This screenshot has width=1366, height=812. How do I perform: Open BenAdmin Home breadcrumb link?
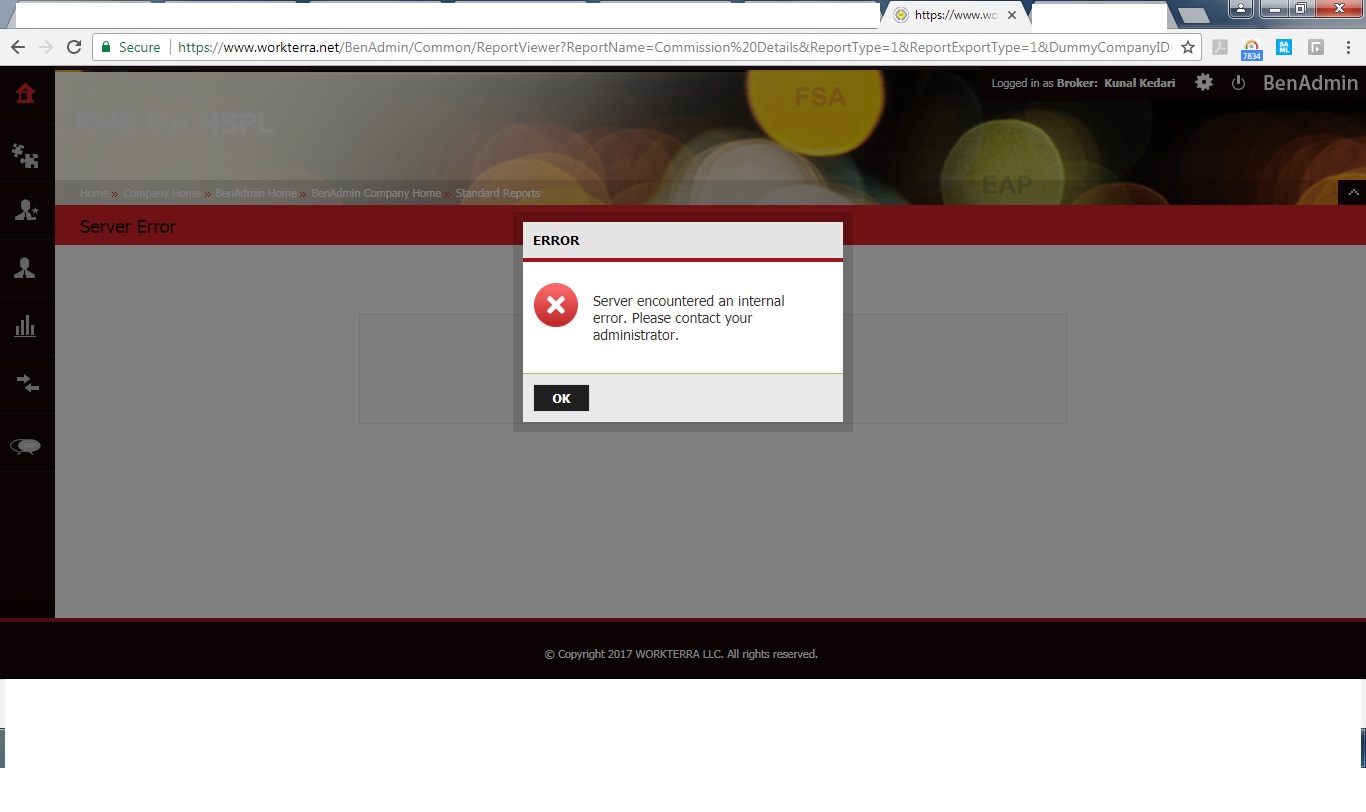tap(255, 193)
